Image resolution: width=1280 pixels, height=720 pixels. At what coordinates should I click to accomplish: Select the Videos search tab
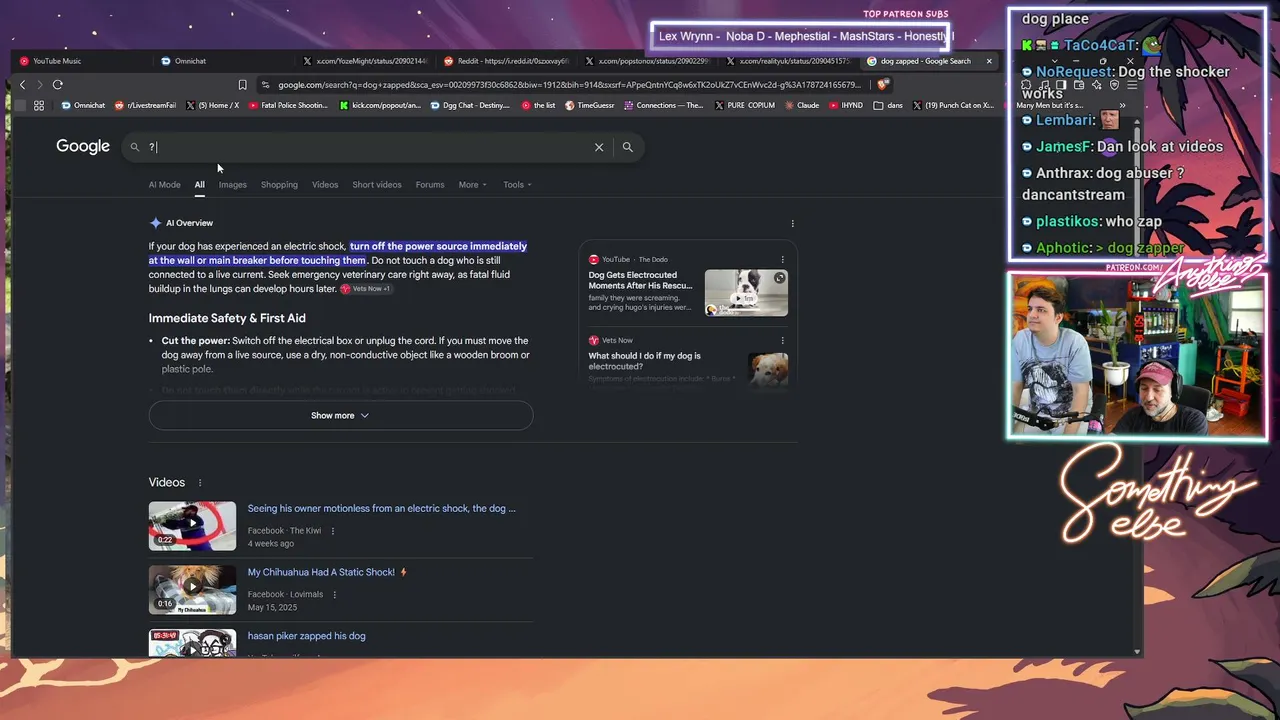coord(325,185)
